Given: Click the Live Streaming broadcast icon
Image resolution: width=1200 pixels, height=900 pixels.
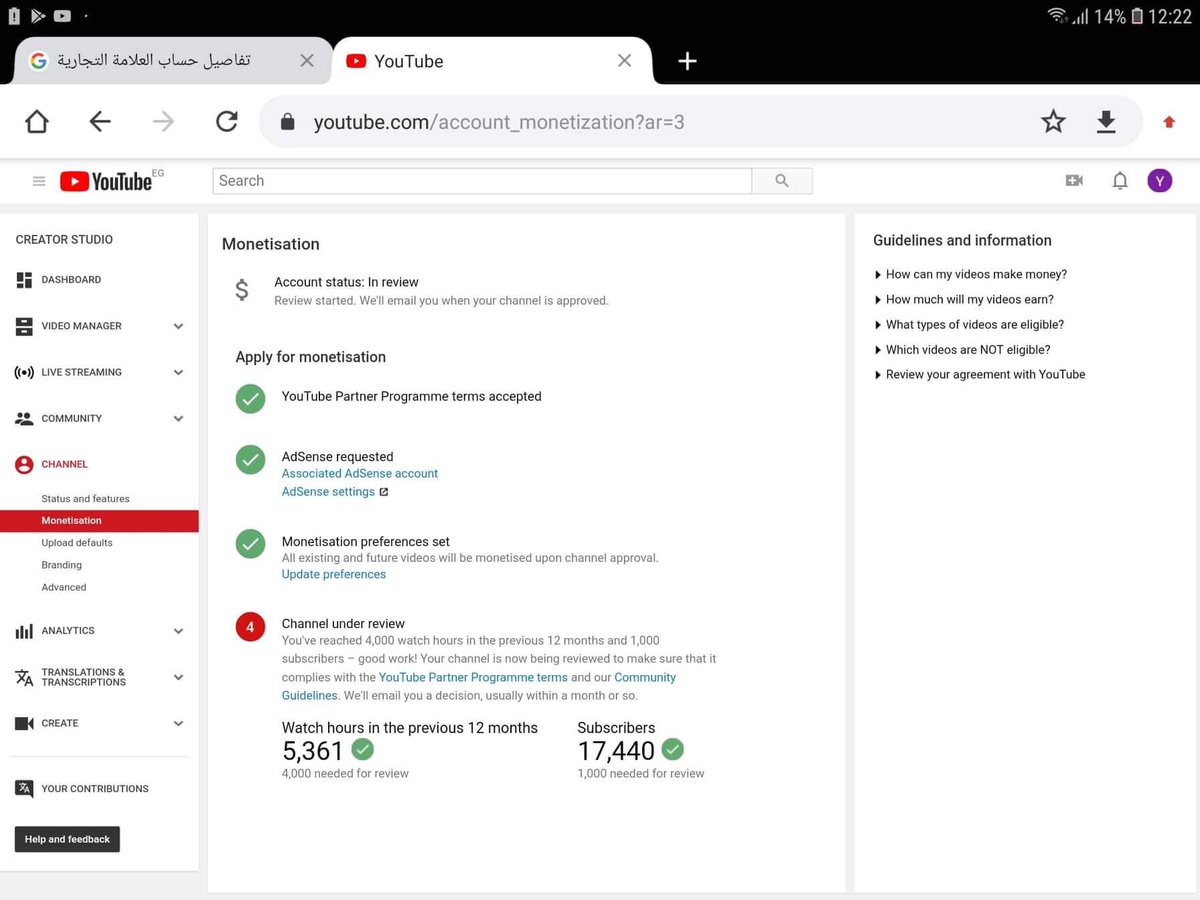Looking at the screenshot, I should click(24, 372).
